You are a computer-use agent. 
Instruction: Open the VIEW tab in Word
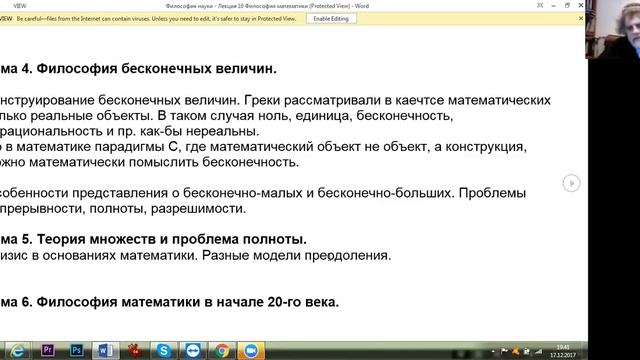tap(19, 6)
